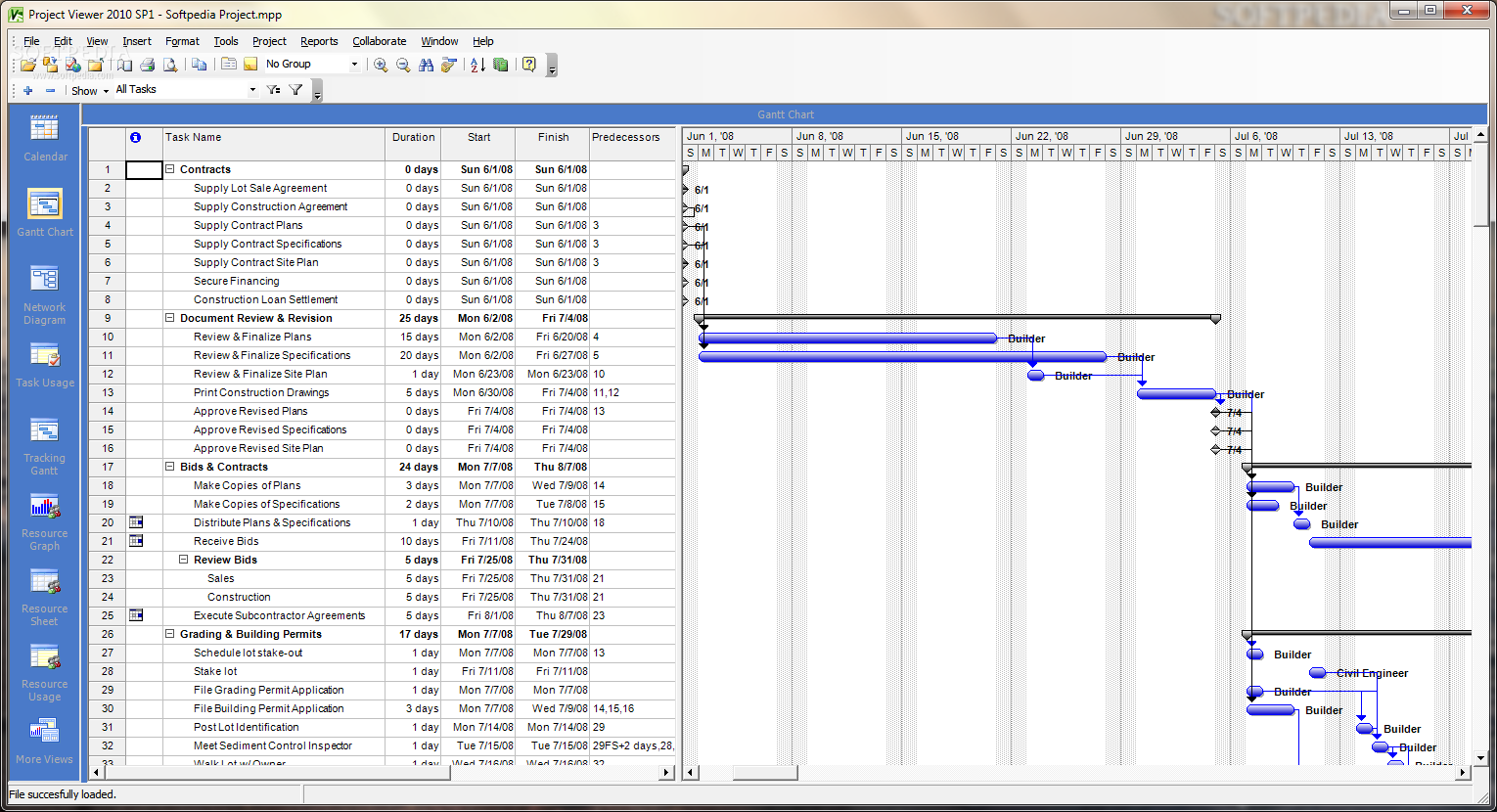
Task: Open the Collaborate menu
Action: click(x=380, y=41)
